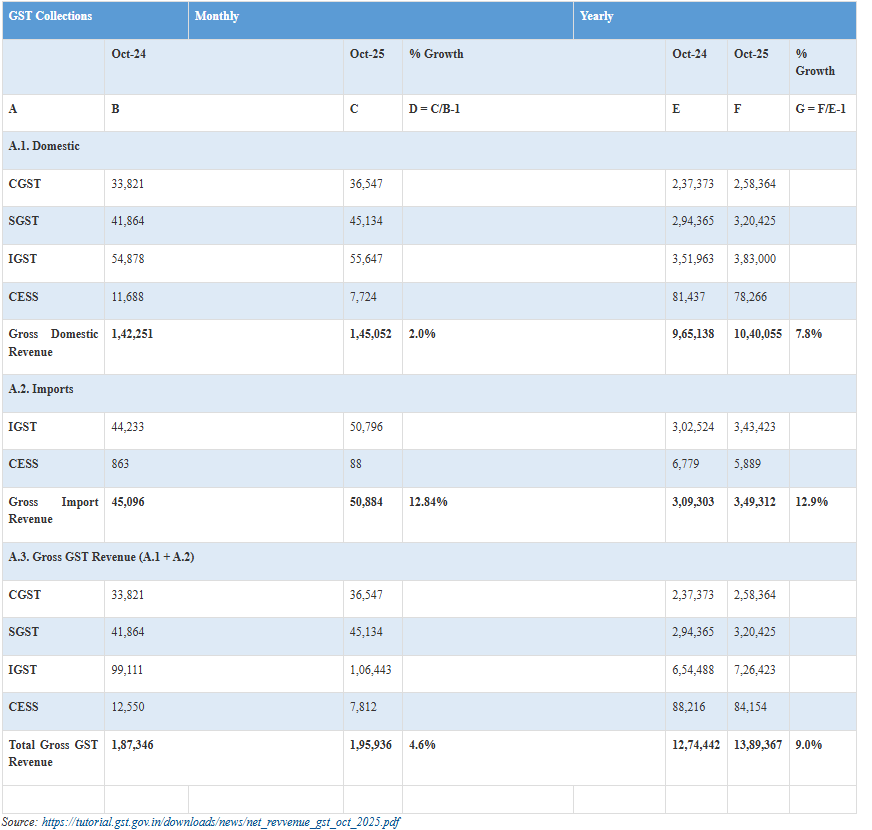This screenshot has width=872, height=830.
Task: Click the "D = C/B-1" formula cell
Action: point(434,109)
